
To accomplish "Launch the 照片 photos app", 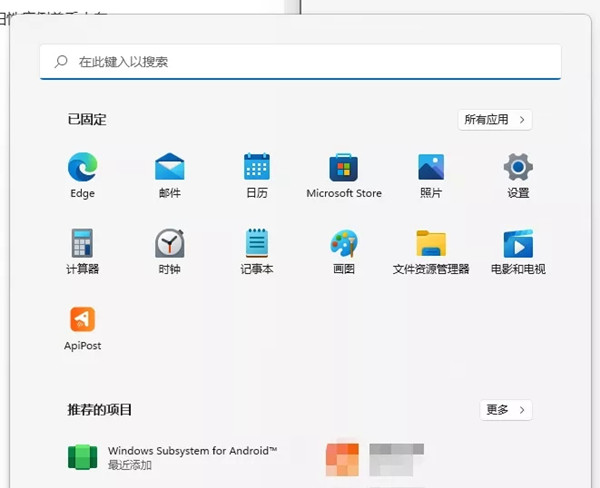I will pos(431,167).
